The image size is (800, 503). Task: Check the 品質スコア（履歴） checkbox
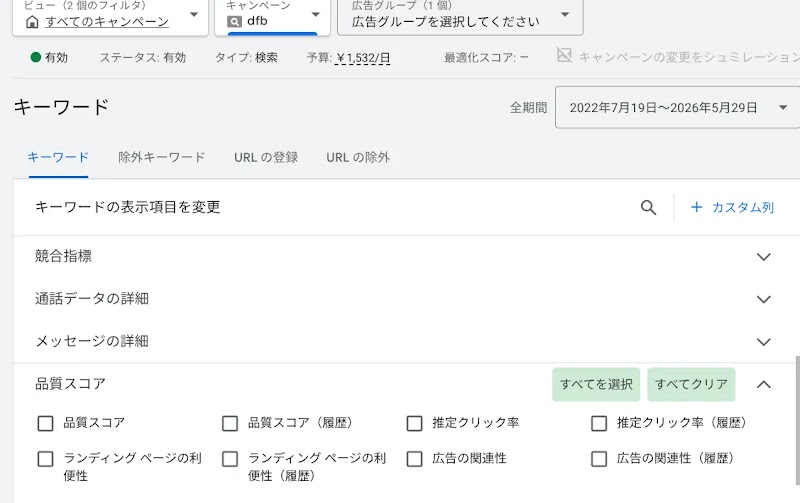[230, 423]
